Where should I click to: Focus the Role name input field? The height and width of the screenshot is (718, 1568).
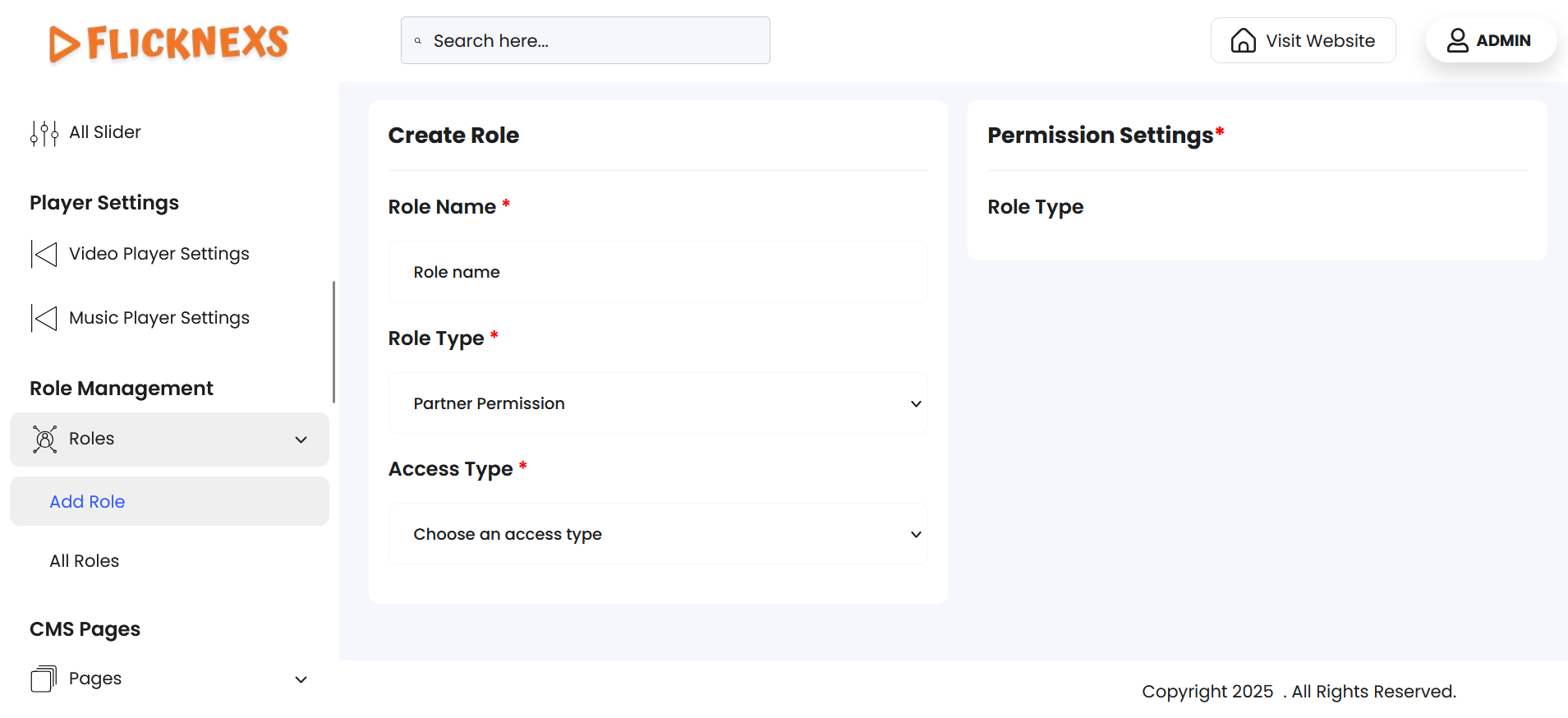point(658,272)
